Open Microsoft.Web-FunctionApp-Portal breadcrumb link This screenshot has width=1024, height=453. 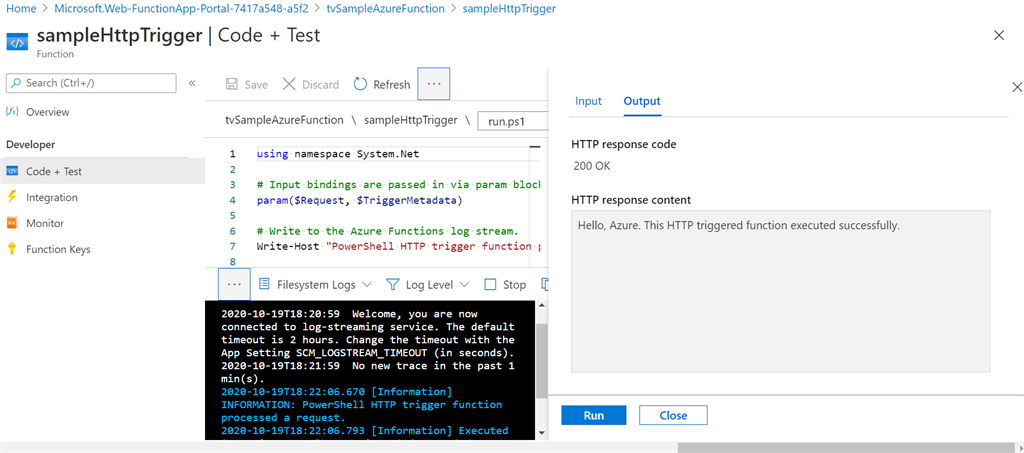pos(181,9)
